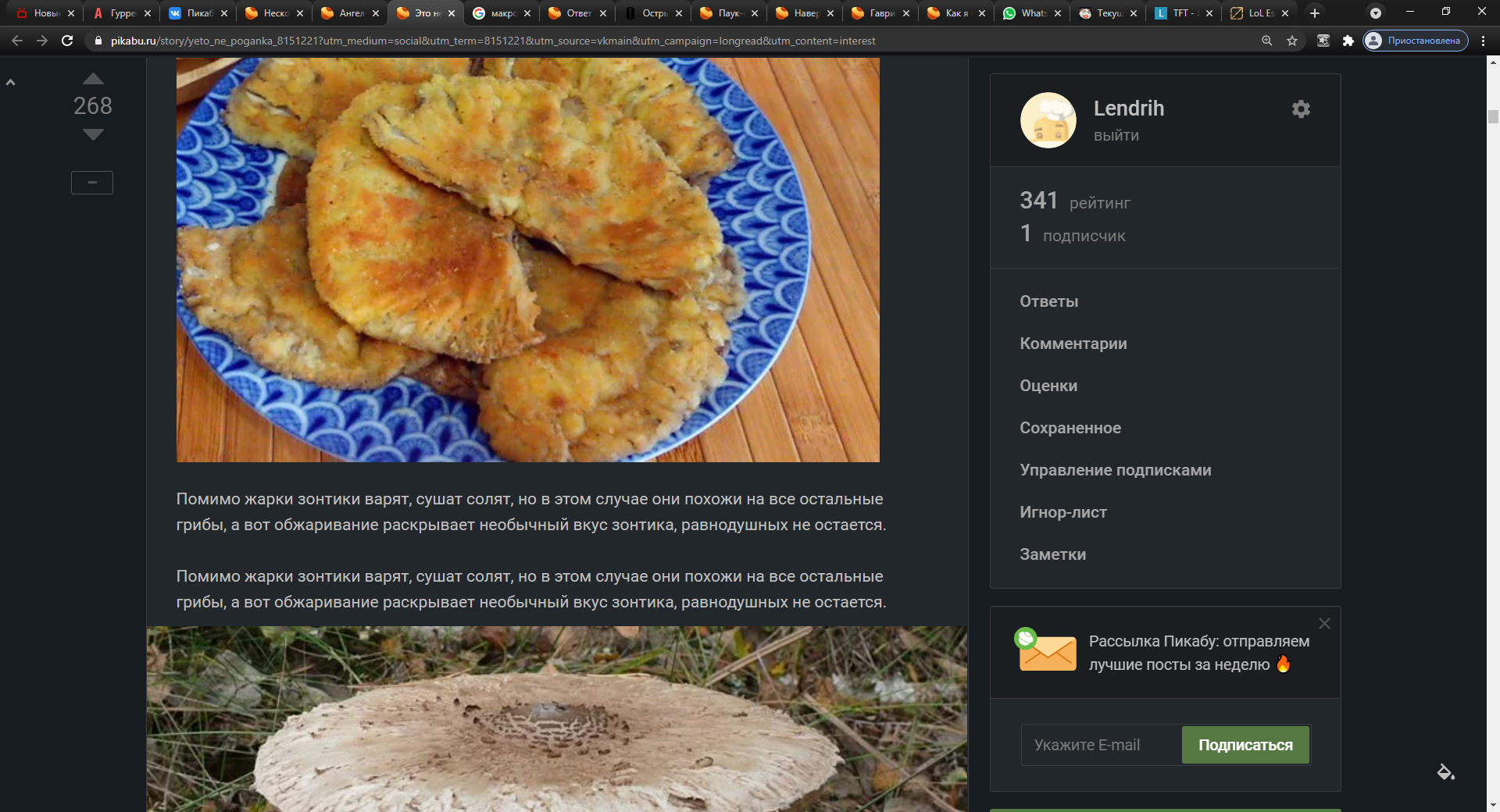
Task: Reload the page
Action: (x=67, y=41)
